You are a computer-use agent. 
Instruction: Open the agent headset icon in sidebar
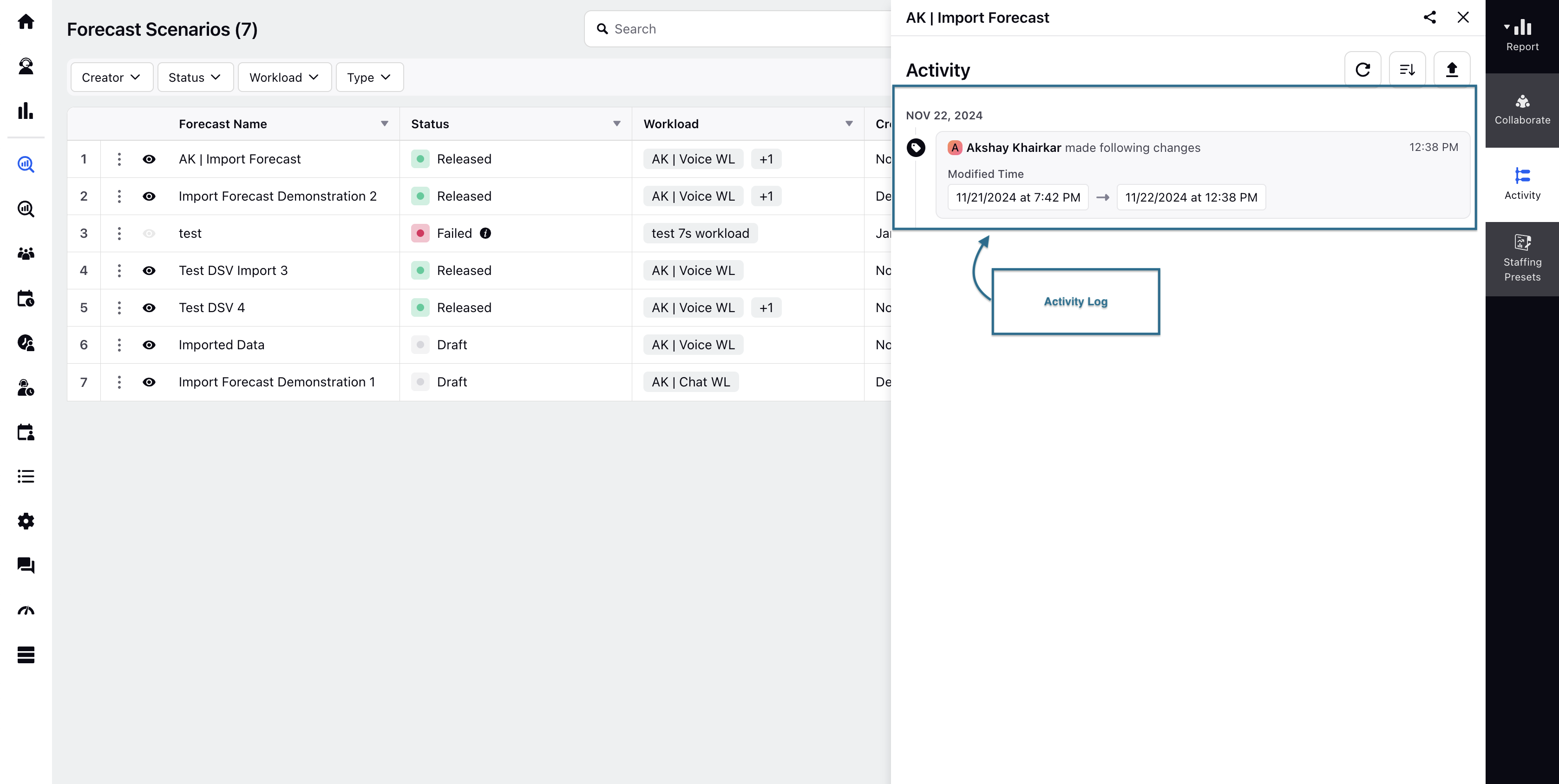point(26,66)
